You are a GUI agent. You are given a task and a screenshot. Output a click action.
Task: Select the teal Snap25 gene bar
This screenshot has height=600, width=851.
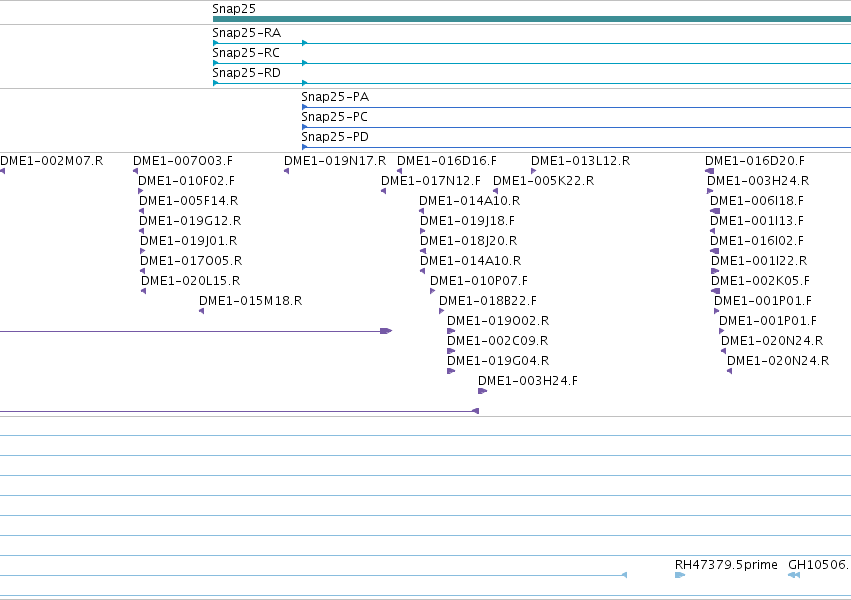pos(532,19)
